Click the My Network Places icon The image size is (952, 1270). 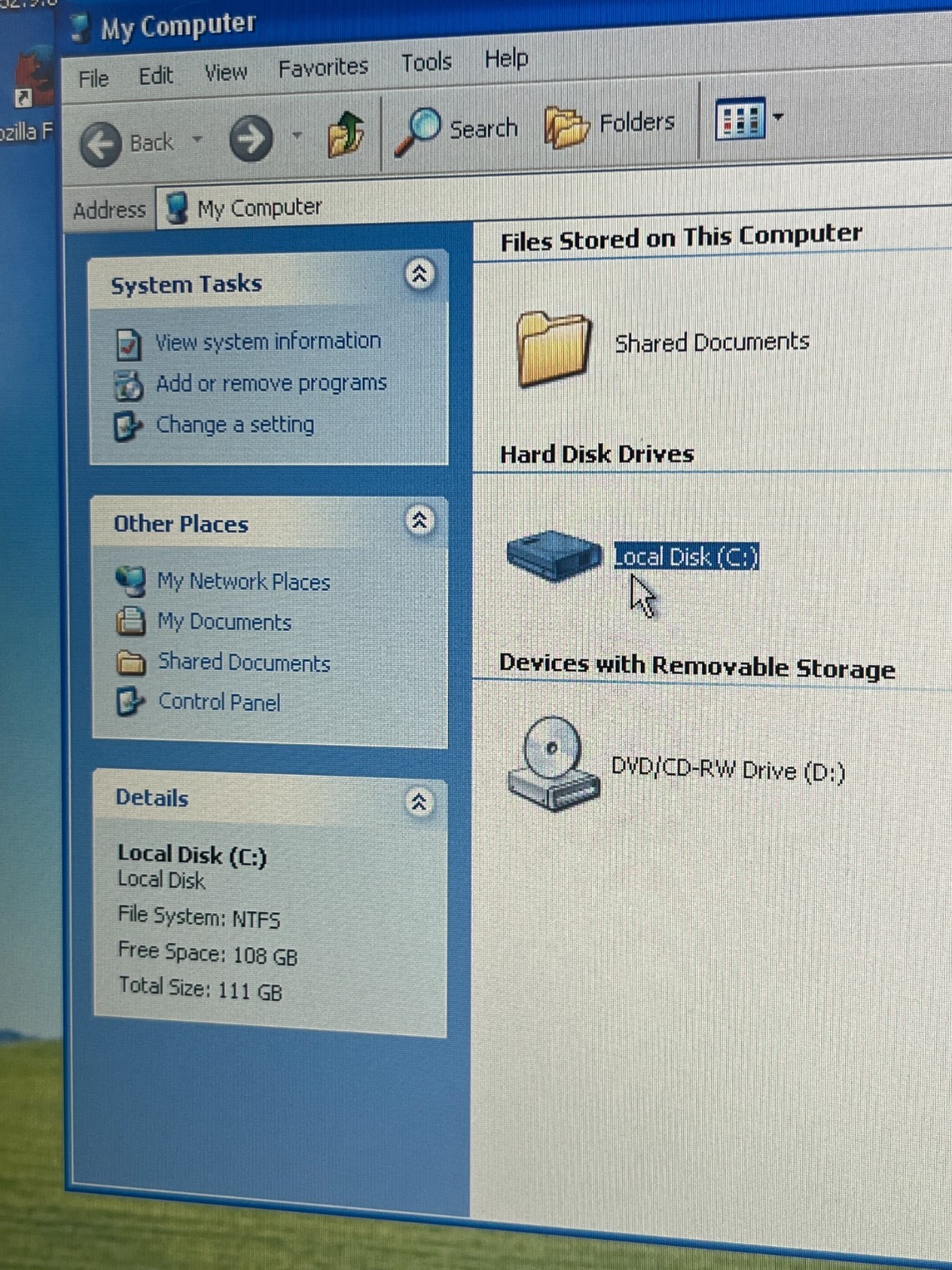pyautogui.click(x=131, y=581)
